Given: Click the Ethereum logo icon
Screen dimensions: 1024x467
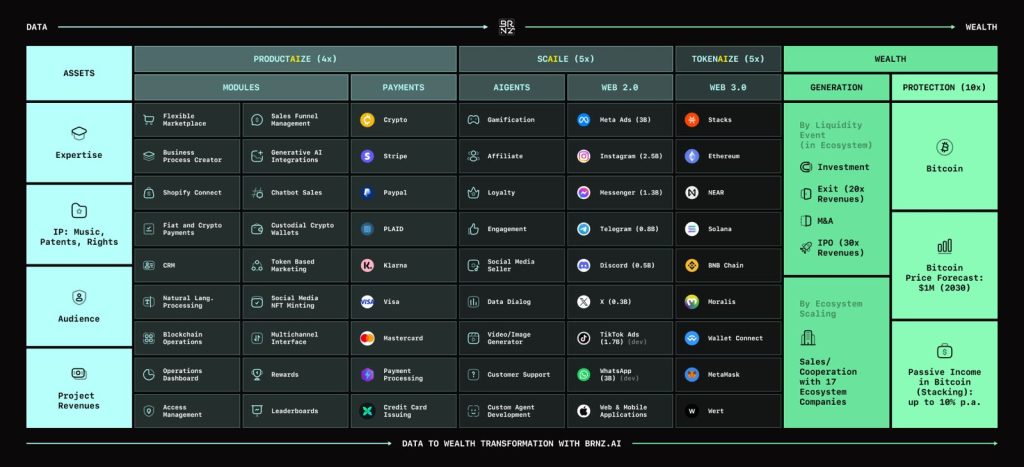Looking at the screenshot, I should 692,156.
